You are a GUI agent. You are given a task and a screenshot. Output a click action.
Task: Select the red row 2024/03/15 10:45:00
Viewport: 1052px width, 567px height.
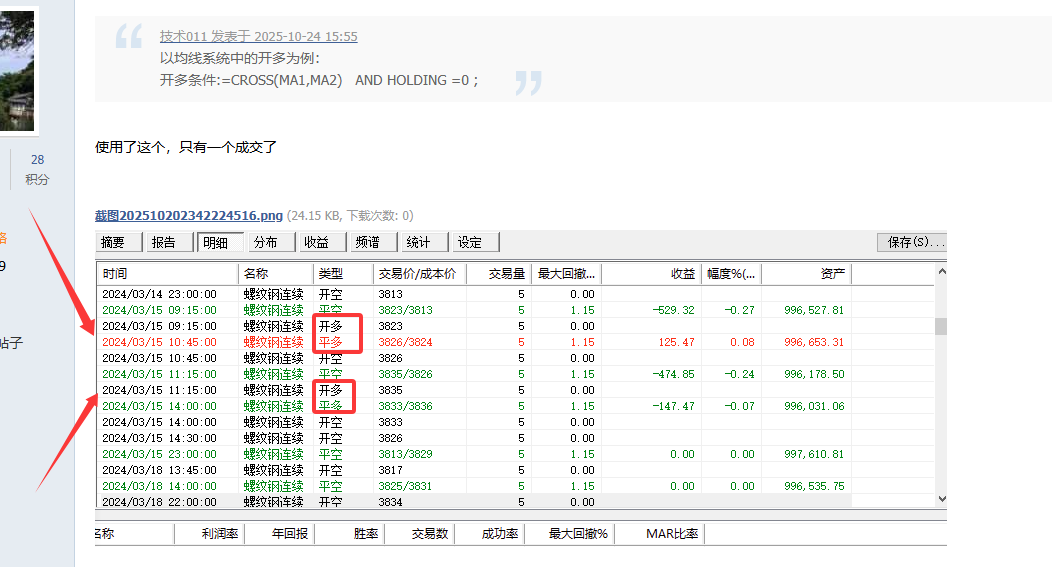click(x=515, y=342)
